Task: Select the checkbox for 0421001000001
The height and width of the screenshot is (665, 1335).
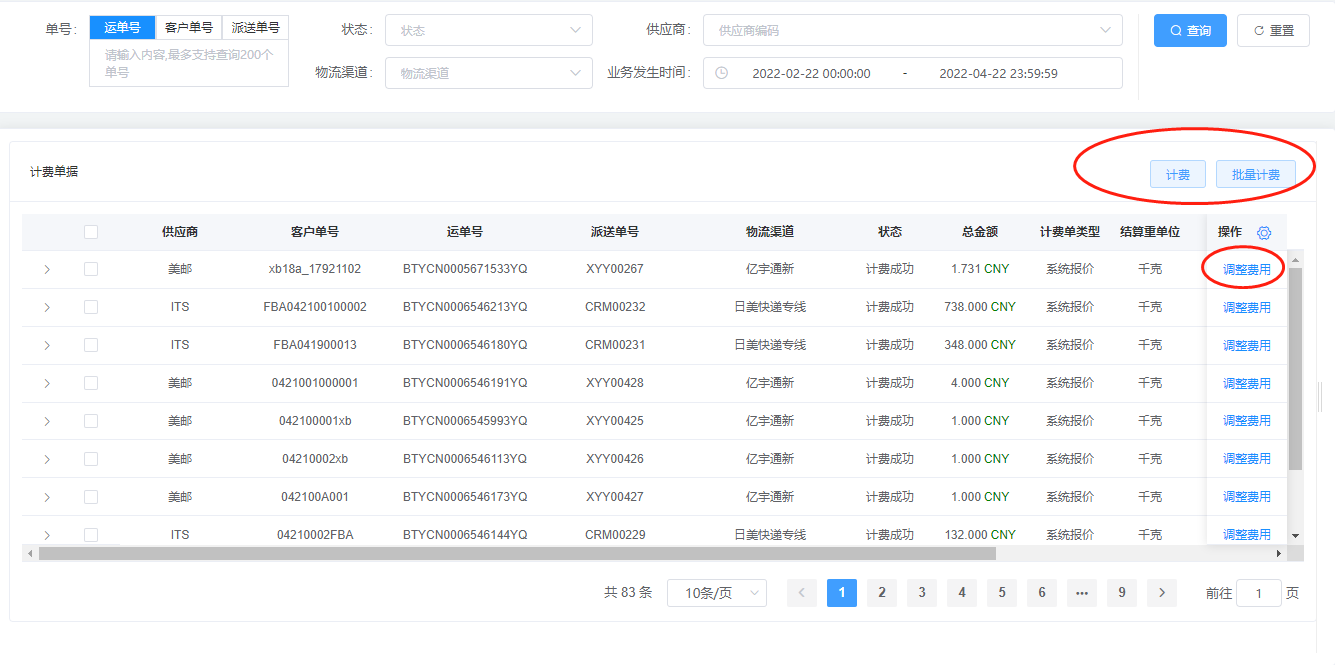Action: [x=91, y=383]
